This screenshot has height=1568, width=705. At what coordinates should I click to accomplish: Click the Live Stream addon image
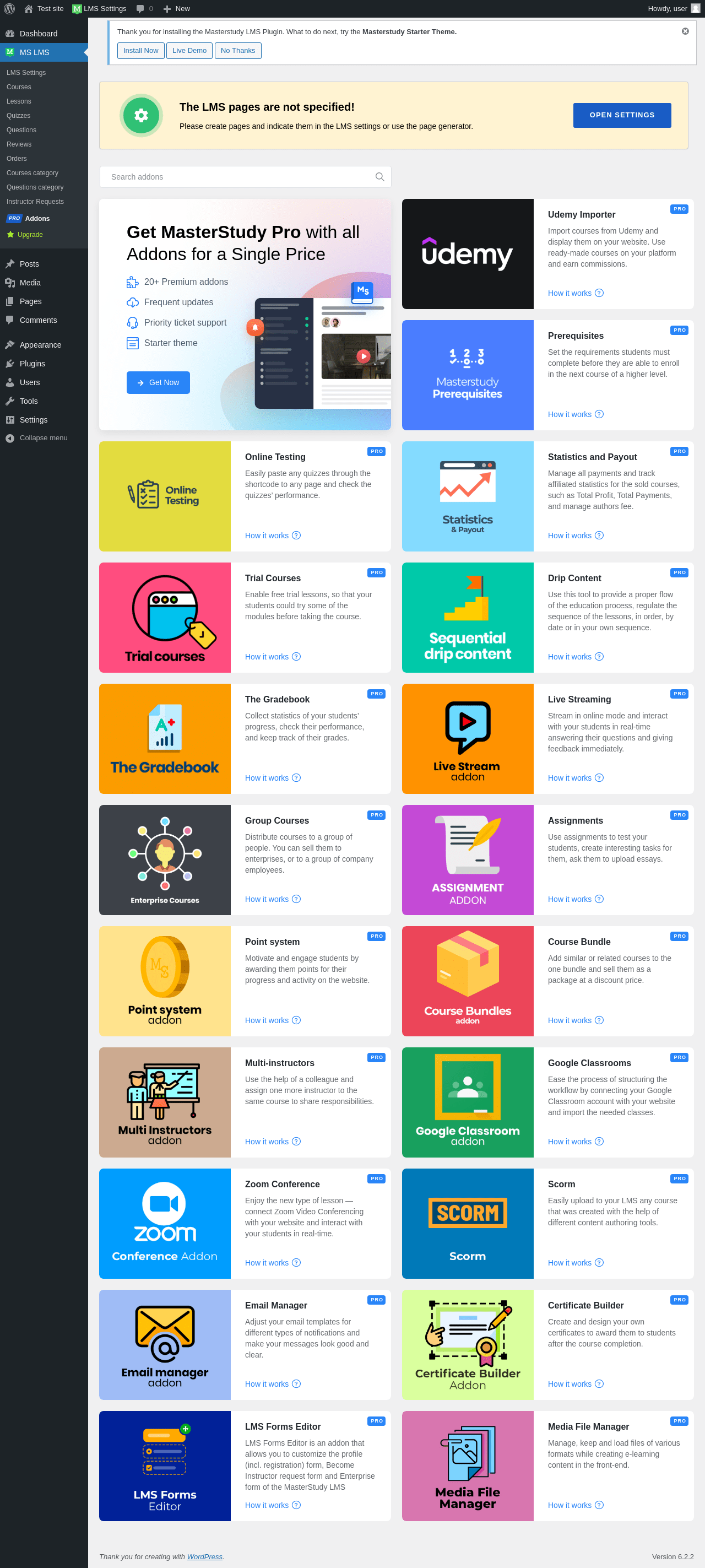pyautogui.click(x=467, y=738)
